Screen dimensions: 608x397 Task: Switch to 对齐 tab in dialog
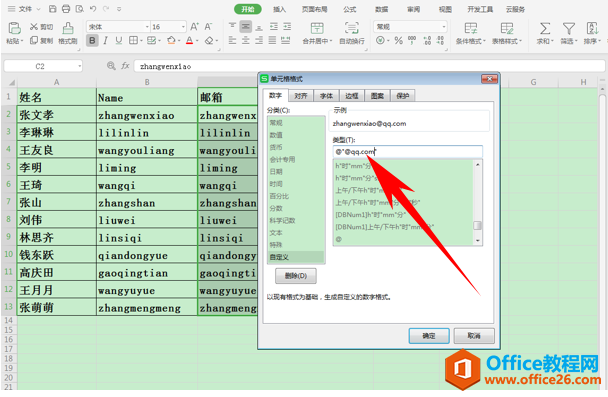coord(301,96)
